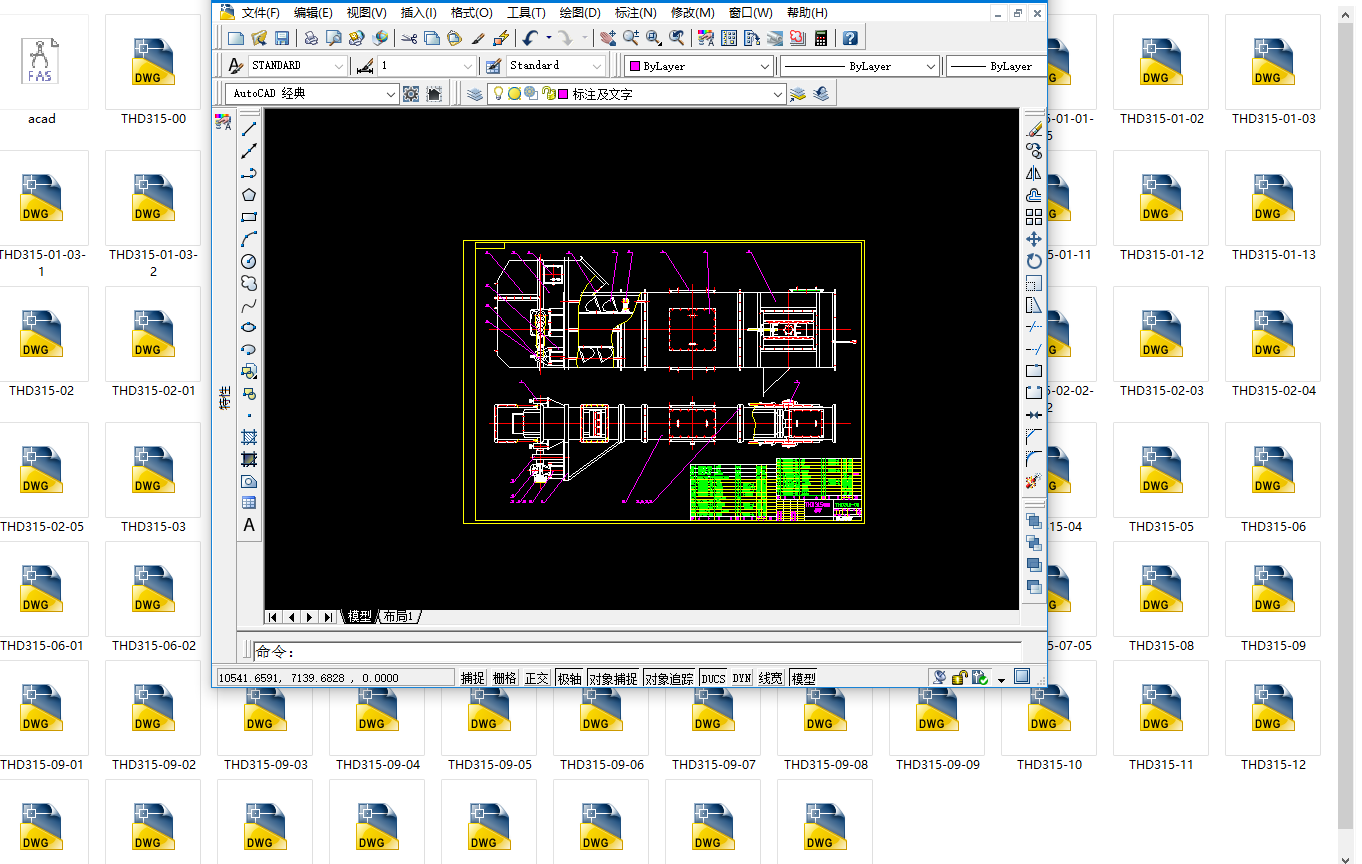Click the Undo arrow icon
1362x864 pixels.
coord(530,38)
